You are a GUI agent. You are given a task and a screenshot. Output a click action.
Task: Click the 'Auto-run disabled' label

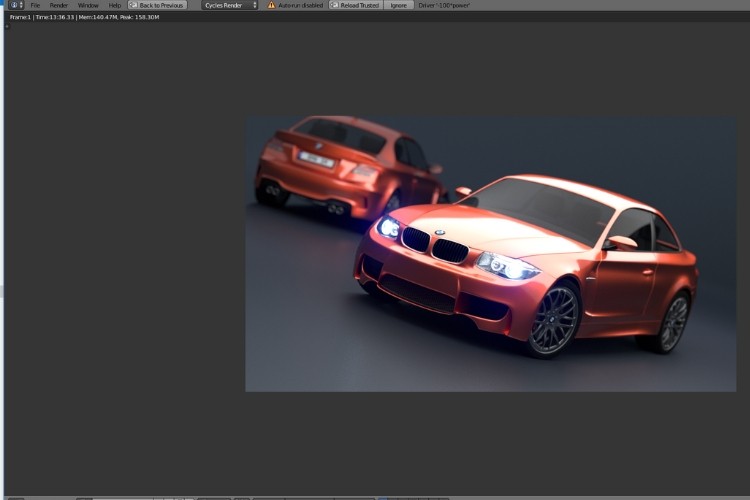[x=300, y=5]
